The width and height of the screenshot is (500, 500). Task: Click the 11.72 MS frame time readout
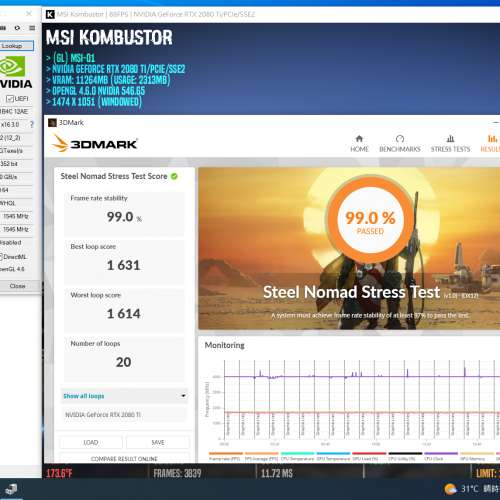(x=277, y=473)
